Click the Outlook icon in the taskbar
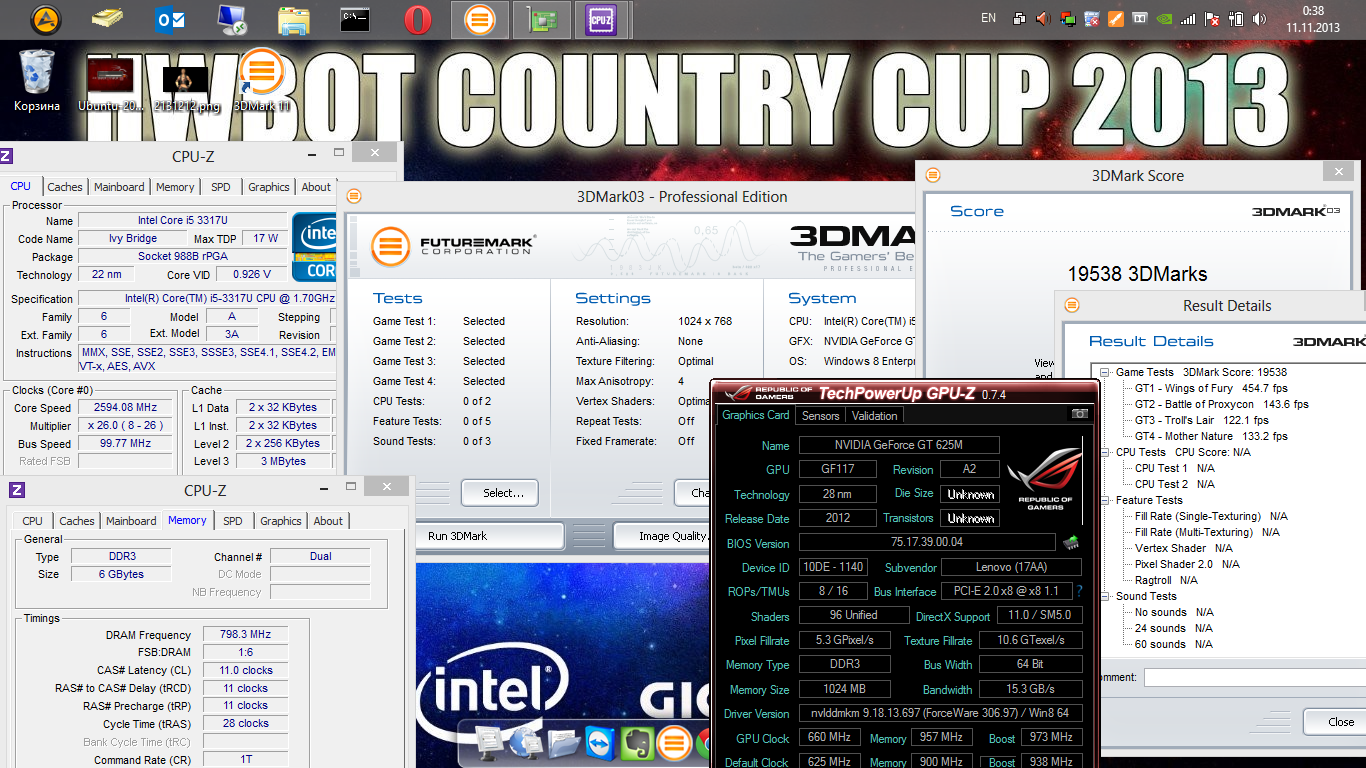 coord(171,19)
